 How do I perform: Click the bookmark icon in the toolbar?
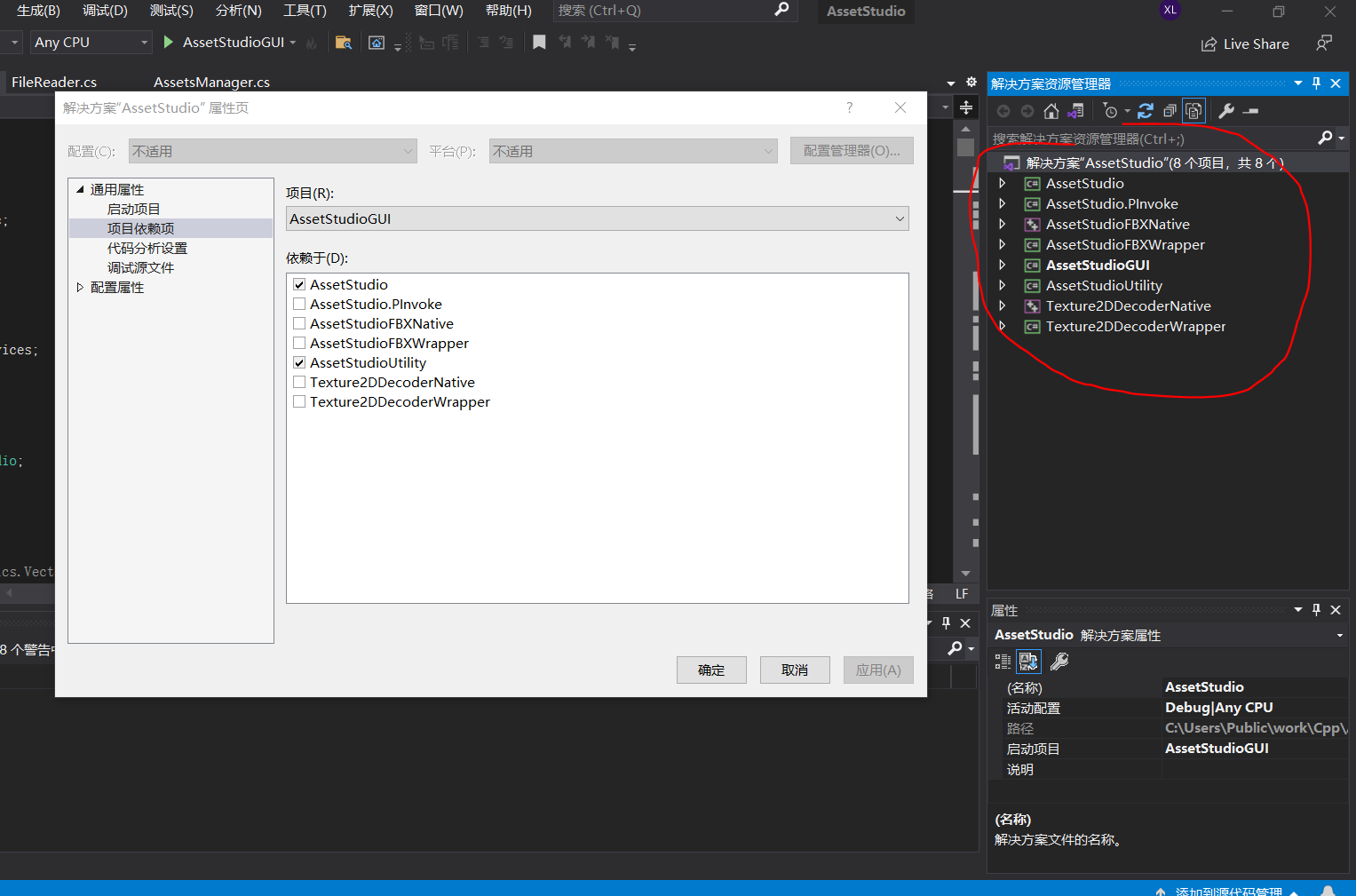539,43
